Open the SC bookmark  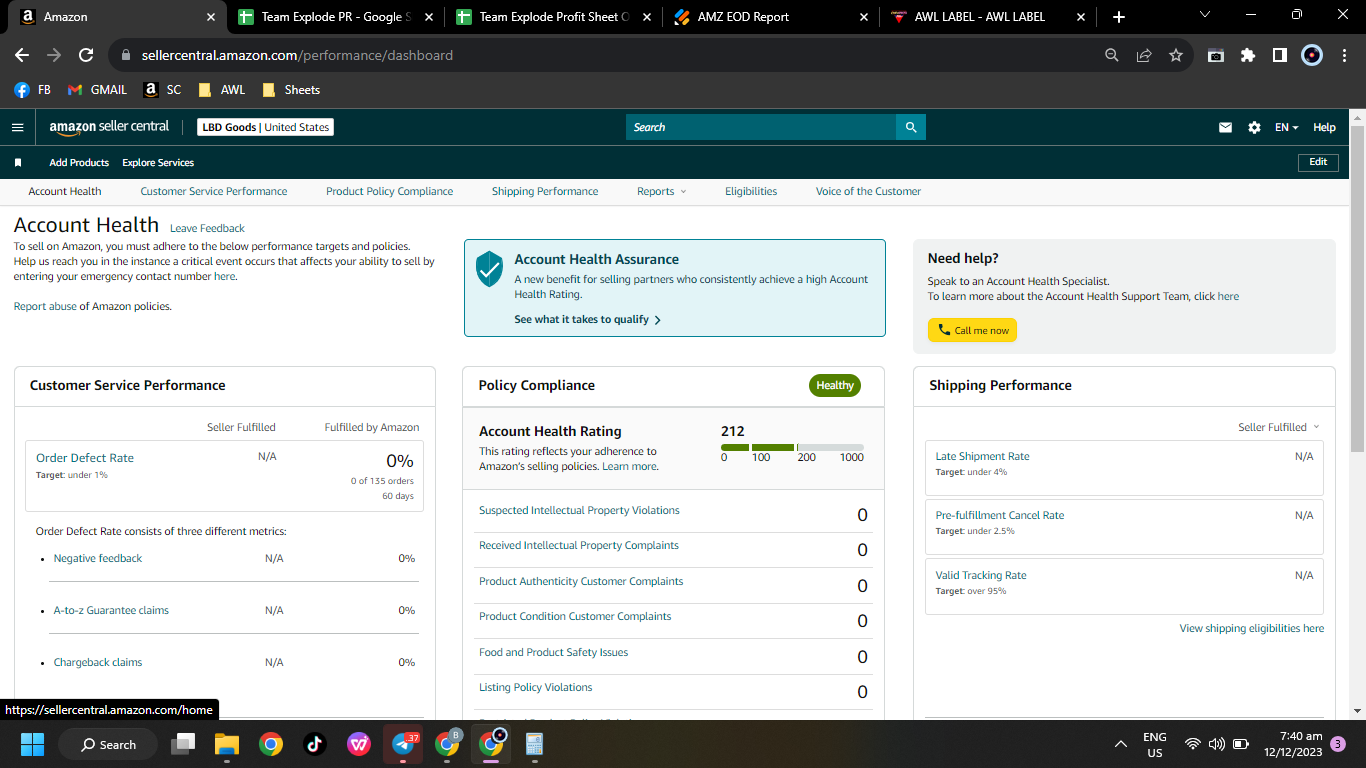[163, 89]
